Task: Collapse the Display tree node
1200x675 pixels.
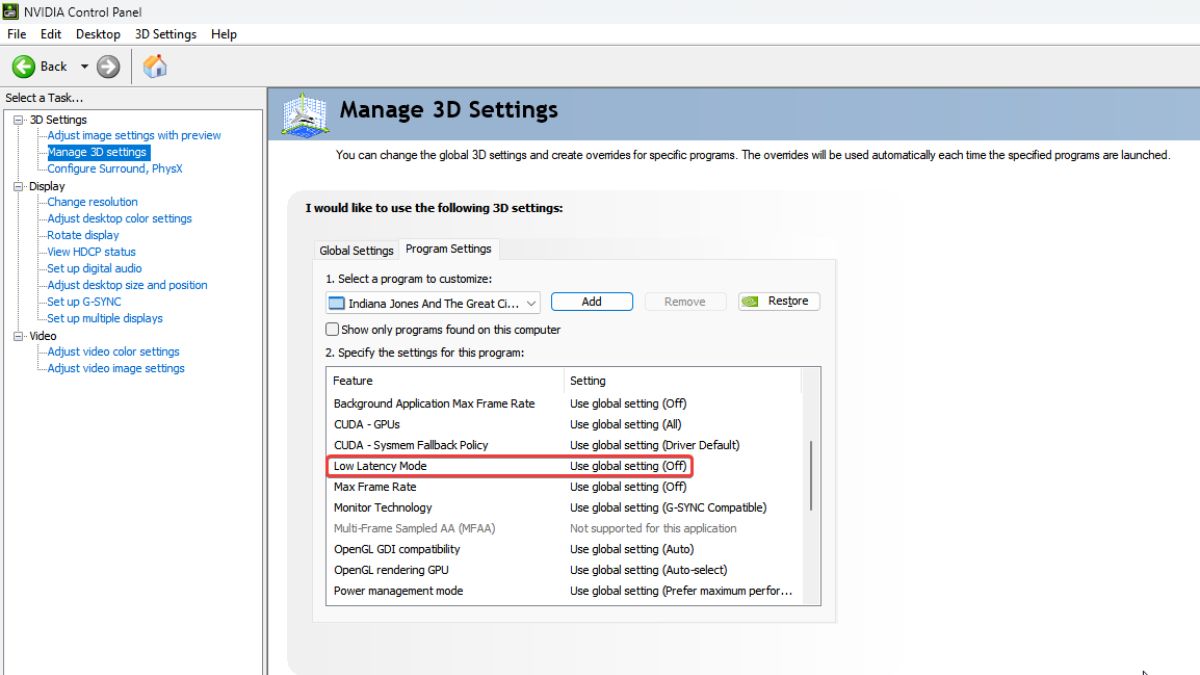Action: tap(19, 186)
